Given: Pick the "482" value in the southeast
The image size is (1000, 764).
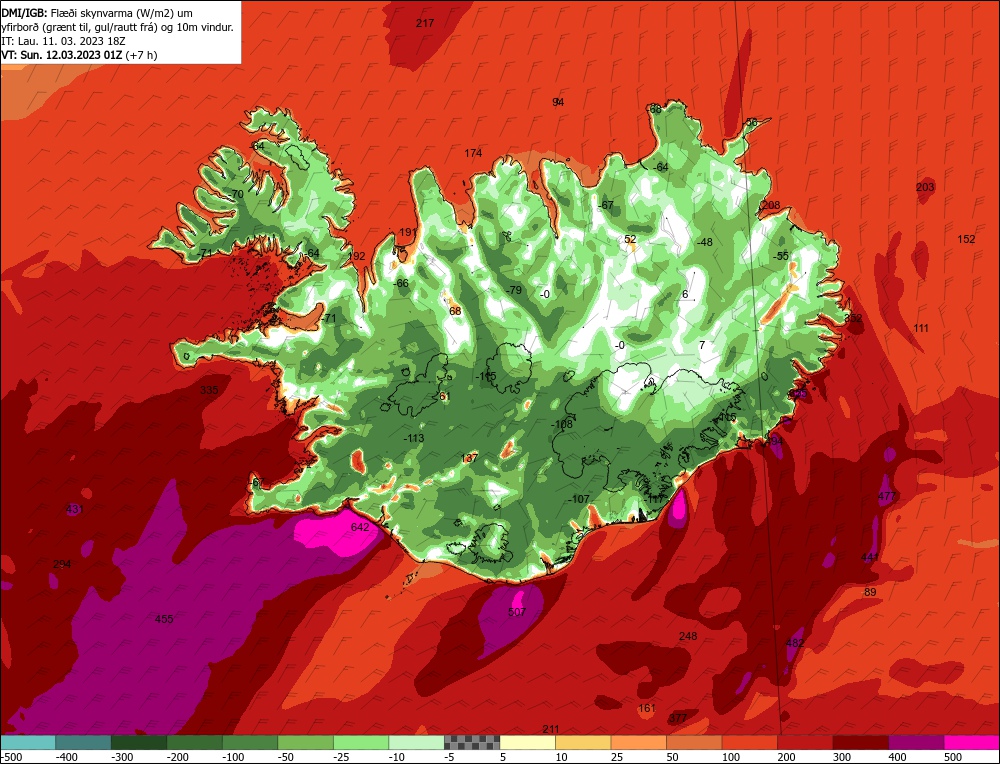Looking at the screenshot, I should pyautogui.click(x=795, y=643).
